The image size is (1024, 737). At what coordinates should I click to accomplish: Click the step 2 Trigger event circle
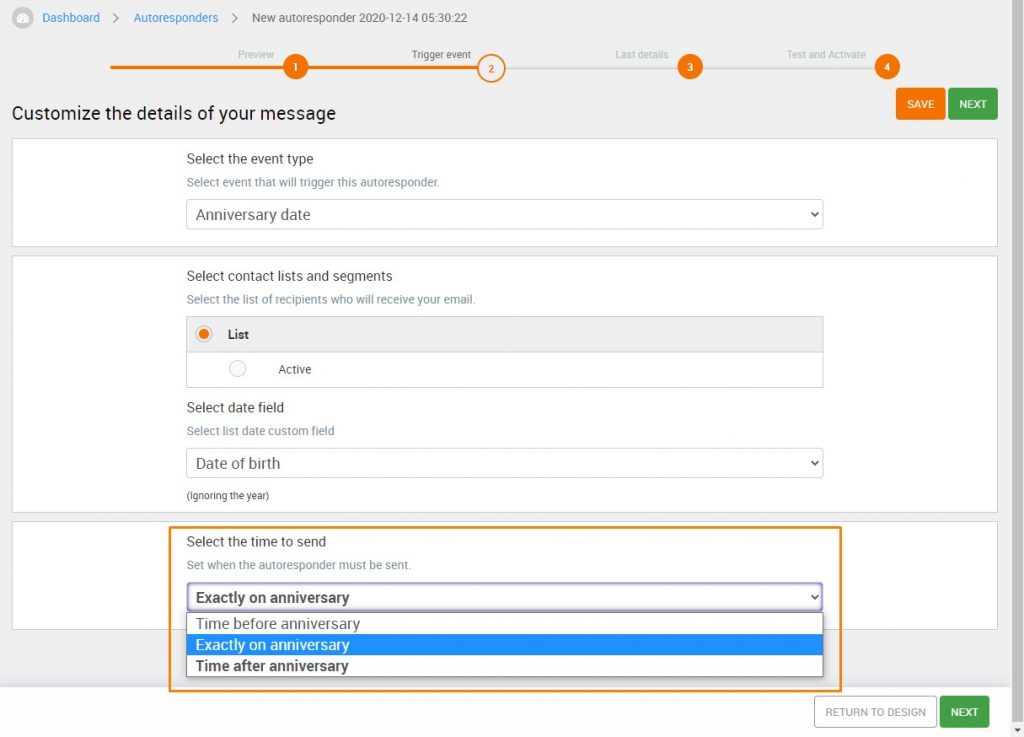(490, 67)
